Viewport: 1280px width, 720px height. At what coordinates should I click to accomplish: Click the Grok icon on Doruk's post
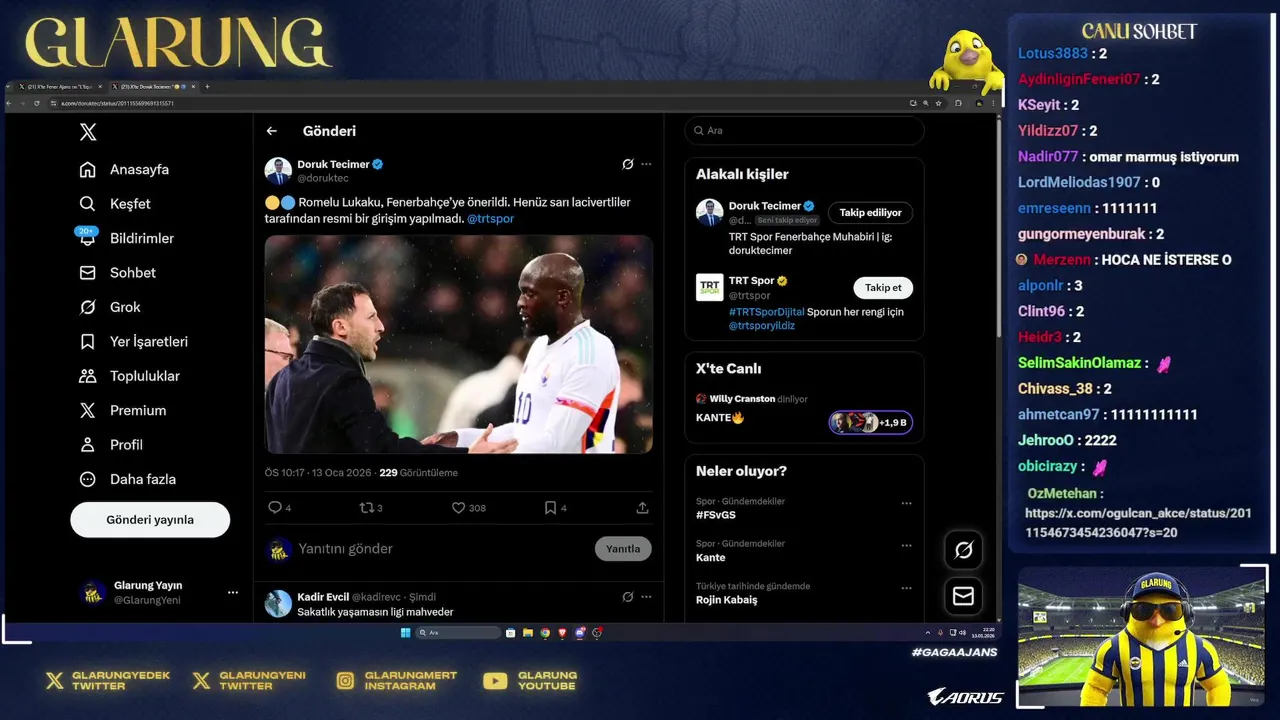627,164
